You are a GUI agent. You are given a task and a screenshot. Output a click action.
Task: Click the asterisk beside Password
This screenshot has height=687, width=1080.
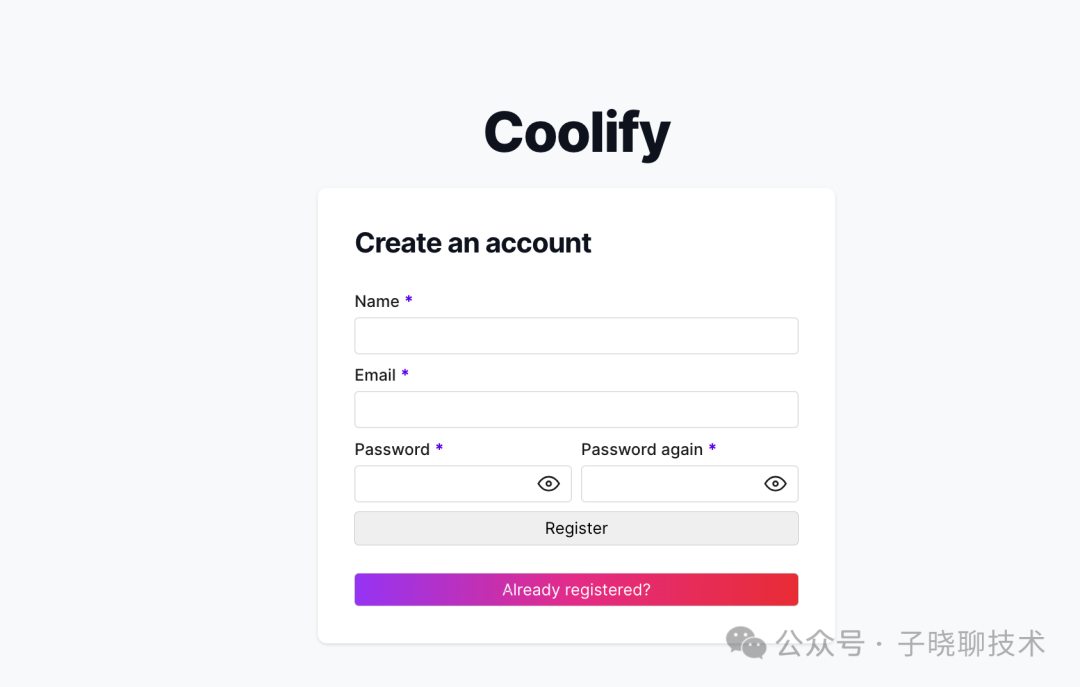439,448
